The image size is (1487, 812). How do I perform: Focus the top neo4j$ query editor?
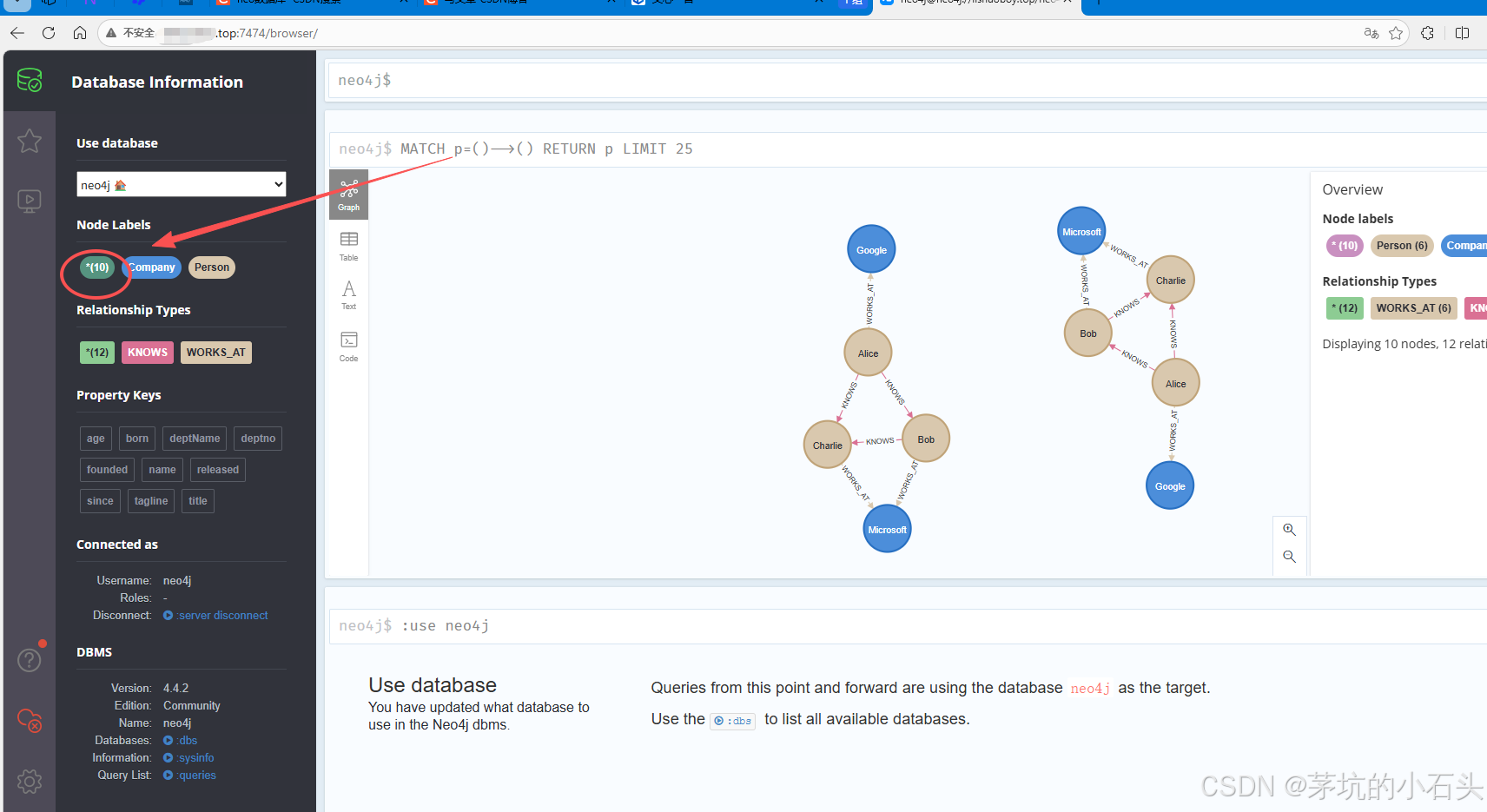(908, 80)
